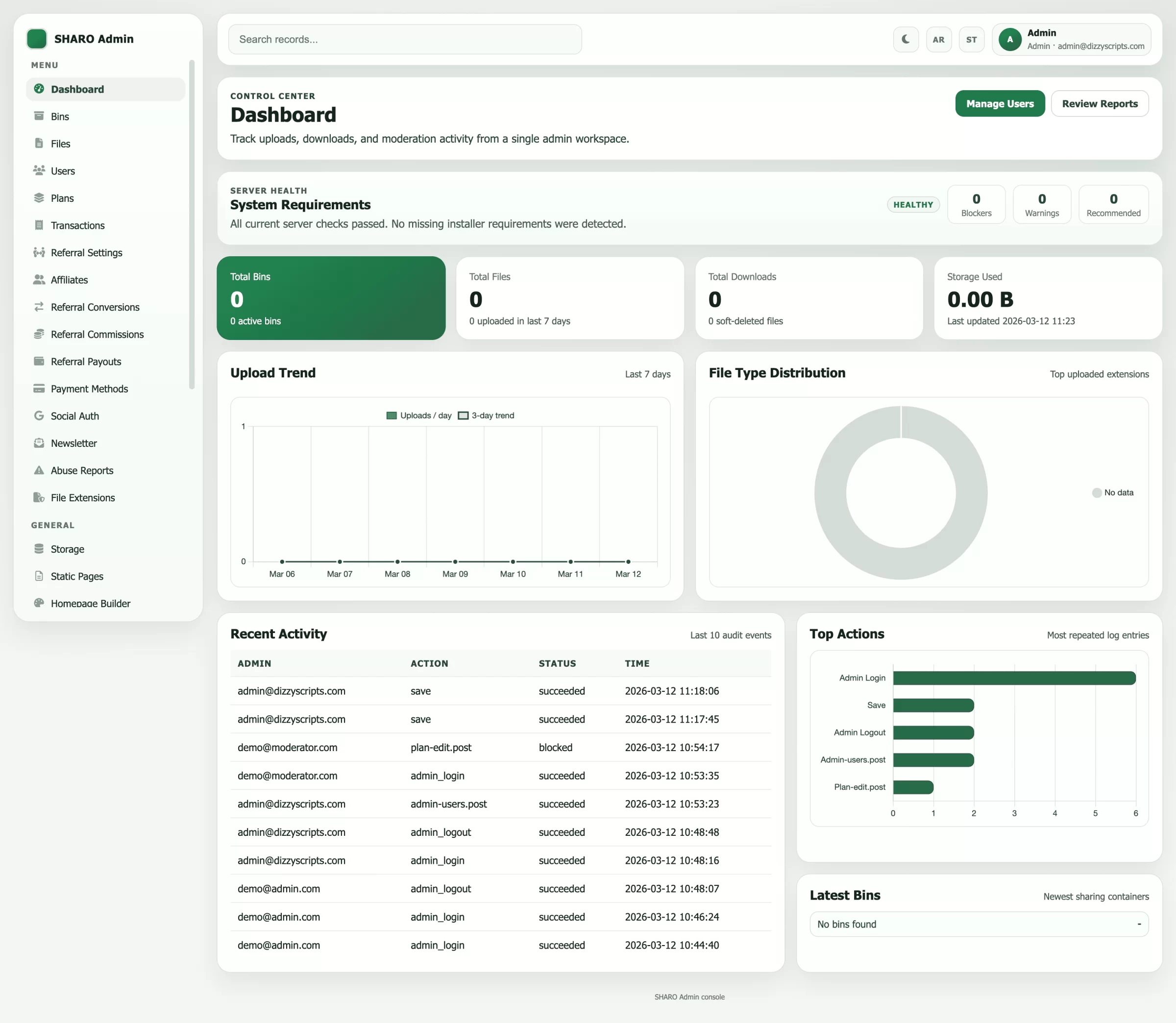The height and width of the screenshot is (1023, 1176).
Task: Toggle Uploads / day legend series
Action: [x=419, y=415]
